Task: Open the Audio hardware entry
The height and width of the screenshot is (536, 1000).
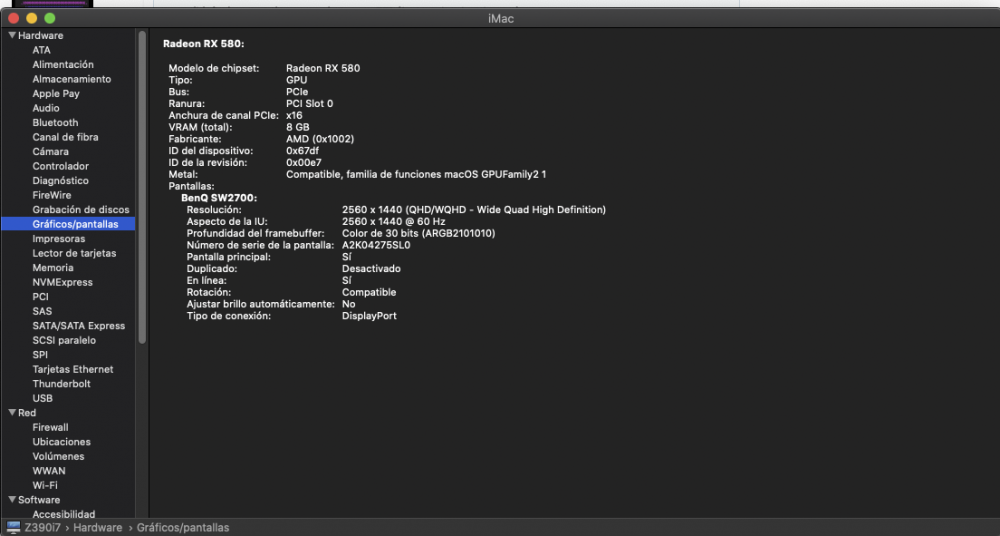Action: point(46,108)
